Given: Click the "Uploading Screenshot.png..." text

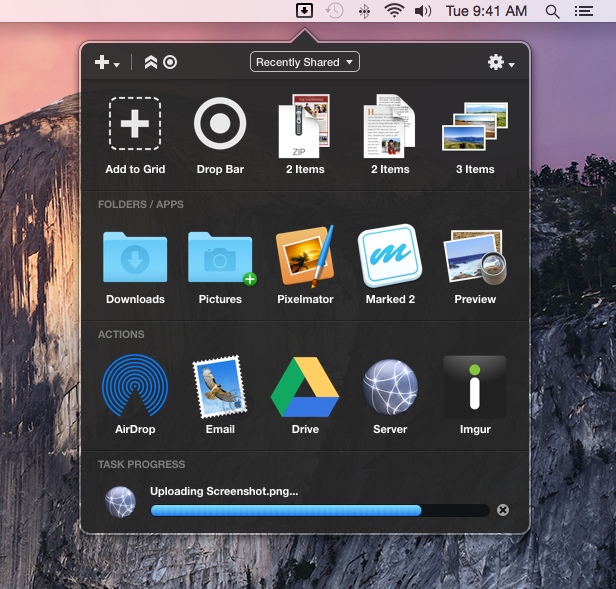Looking at the screenshot, I should [x=224, y=491].
